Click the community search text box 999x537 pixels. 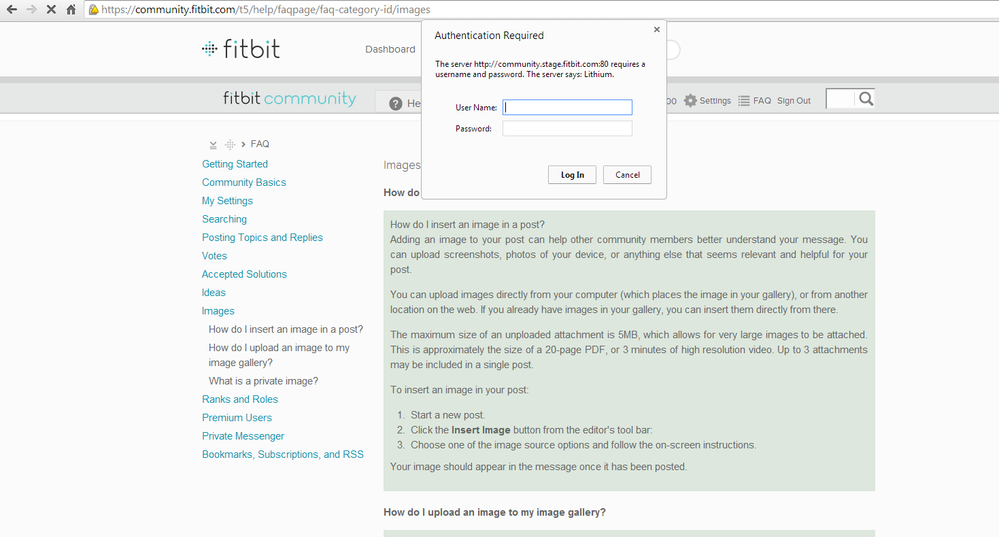840,99
